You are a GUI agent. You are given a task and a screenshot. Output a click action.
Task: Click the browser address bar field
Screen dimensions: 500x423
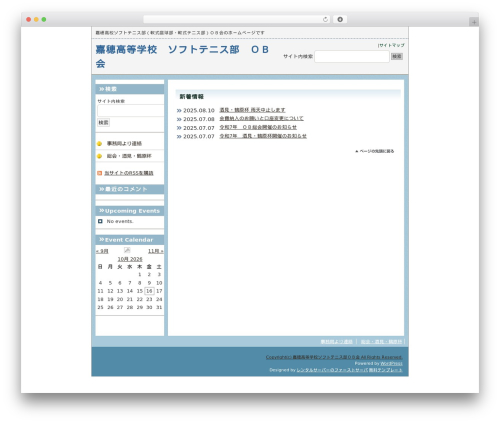pos(236,19)
